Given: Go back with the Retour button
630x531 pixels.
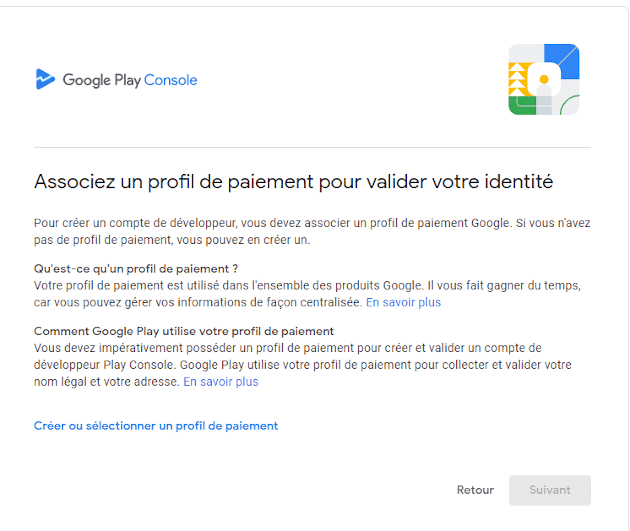Looking at the screenshot, I should click(x=475, y=490).
